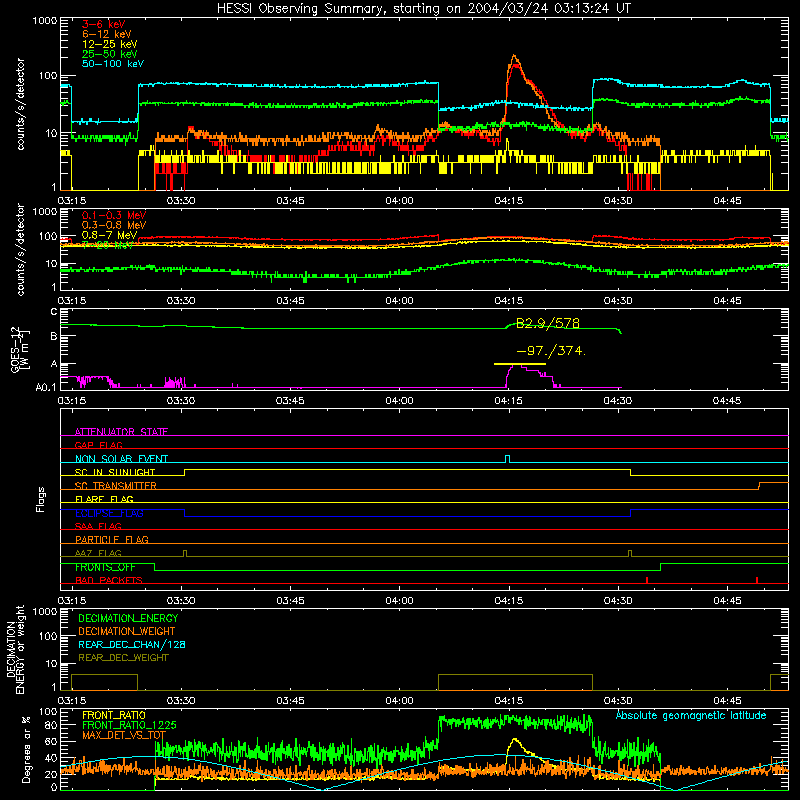Select the DECIMATION_ENERGY legend label
Image resolution: width=800 pixels, height=800 pixels.
pyautogui.click(x=128, y=618)
